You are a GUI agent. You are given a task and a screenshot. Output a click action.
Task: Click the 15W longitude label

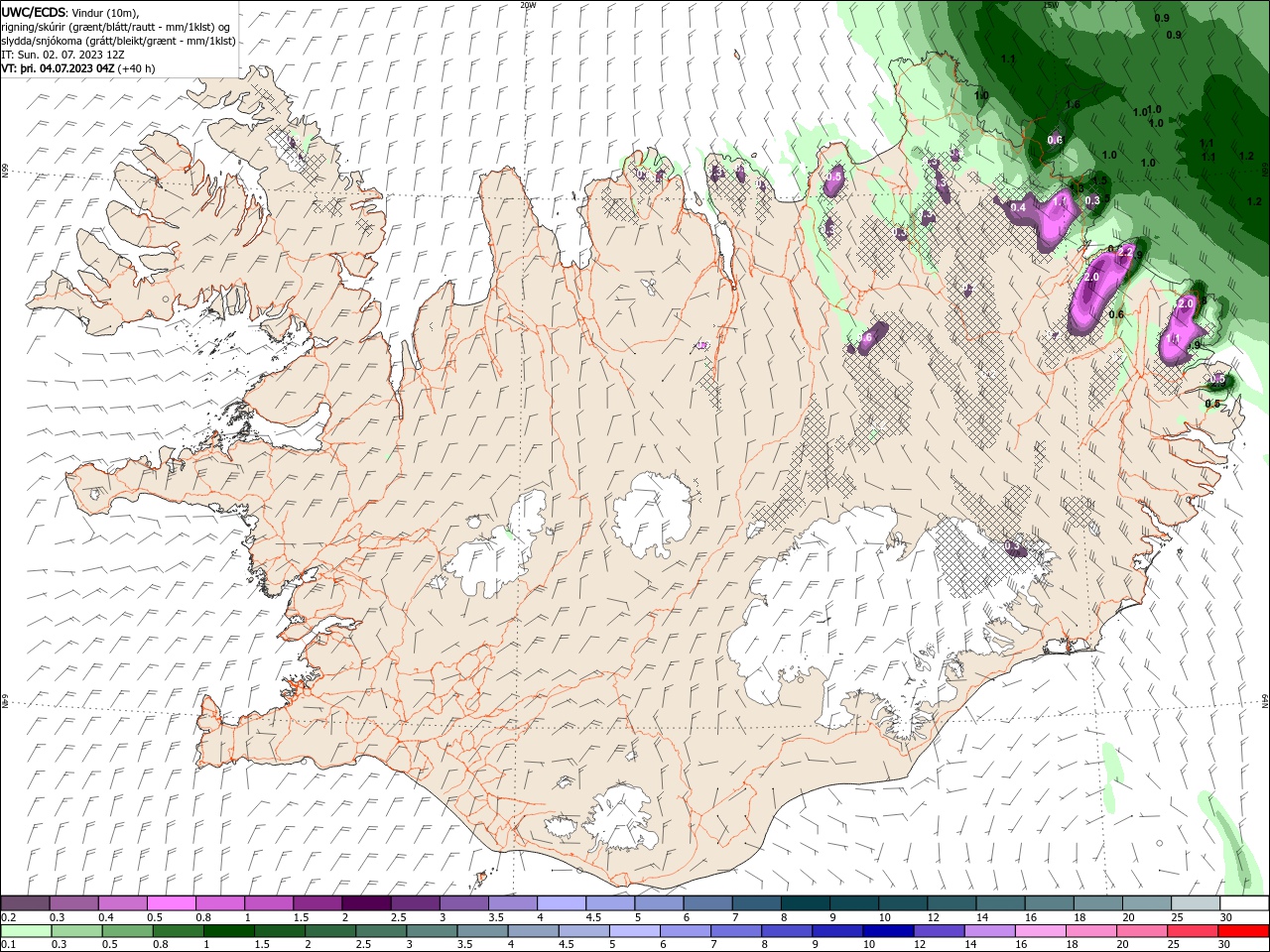coord(1052,5)
